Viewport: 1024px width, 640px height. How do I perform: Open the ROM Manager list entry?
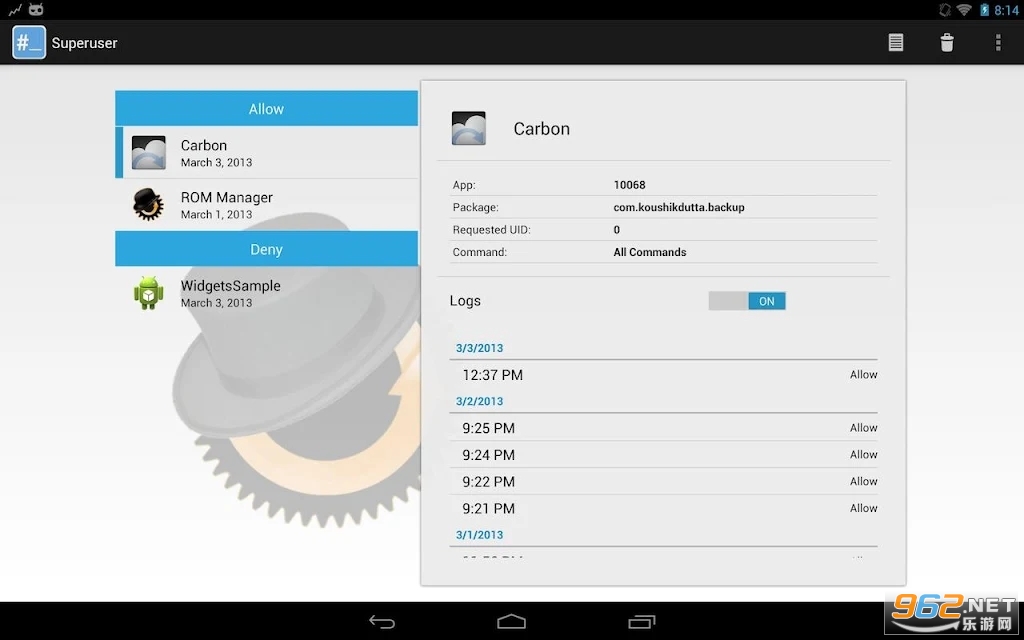pyautogui.click(x=266, y=205)
